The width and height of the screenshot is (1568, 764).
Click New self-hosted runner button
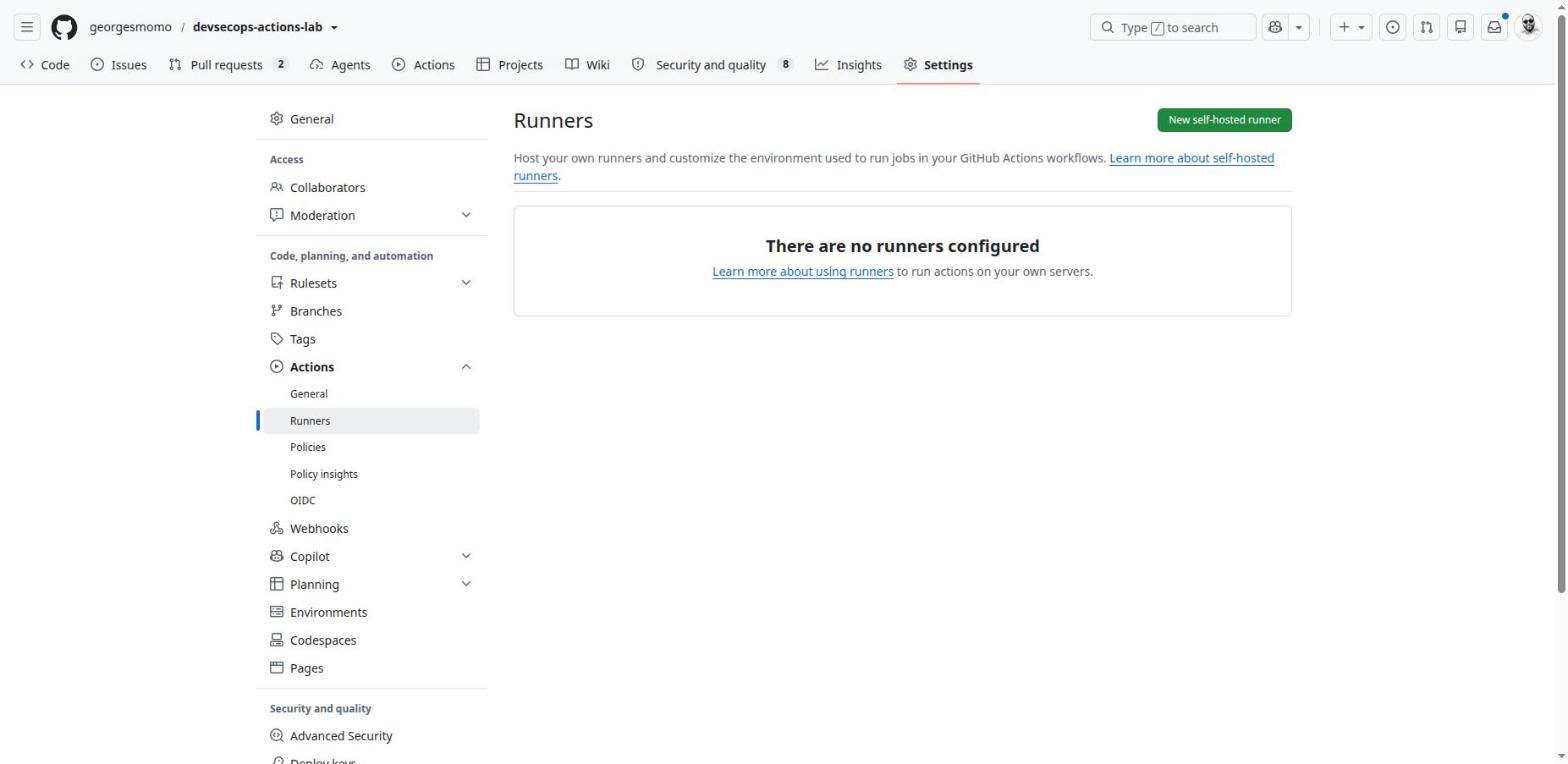coord(1224,120)
